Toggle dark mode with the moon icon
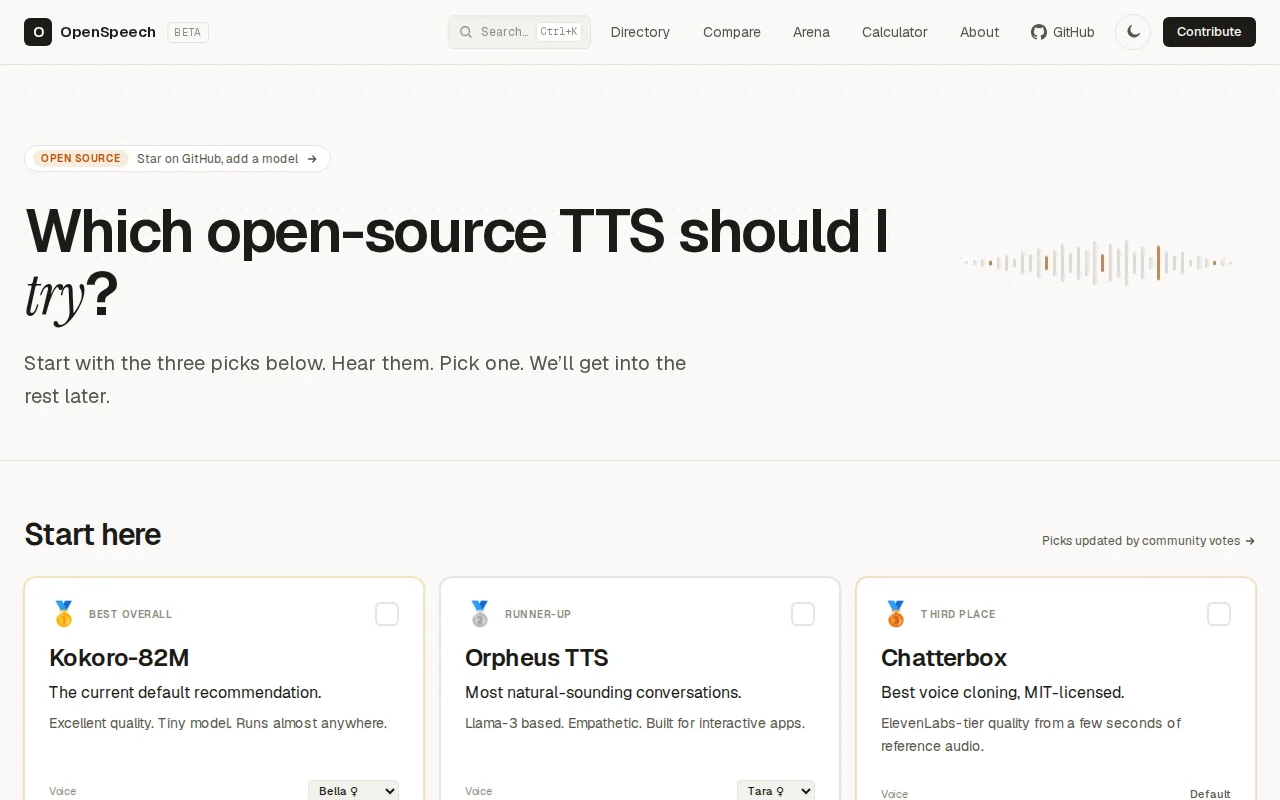Image resolution: width=1280 pixels, height=800 pixels. (x=1133, y=32)
